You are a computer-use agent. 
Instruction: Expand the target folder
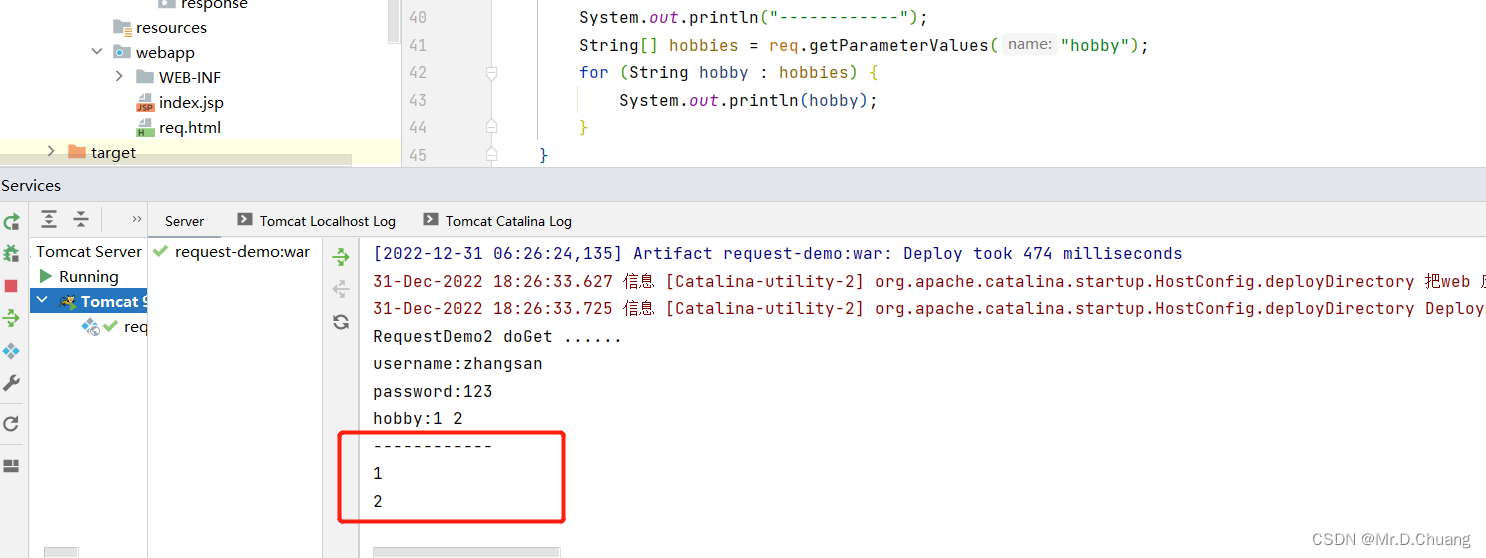pos(51,152)
